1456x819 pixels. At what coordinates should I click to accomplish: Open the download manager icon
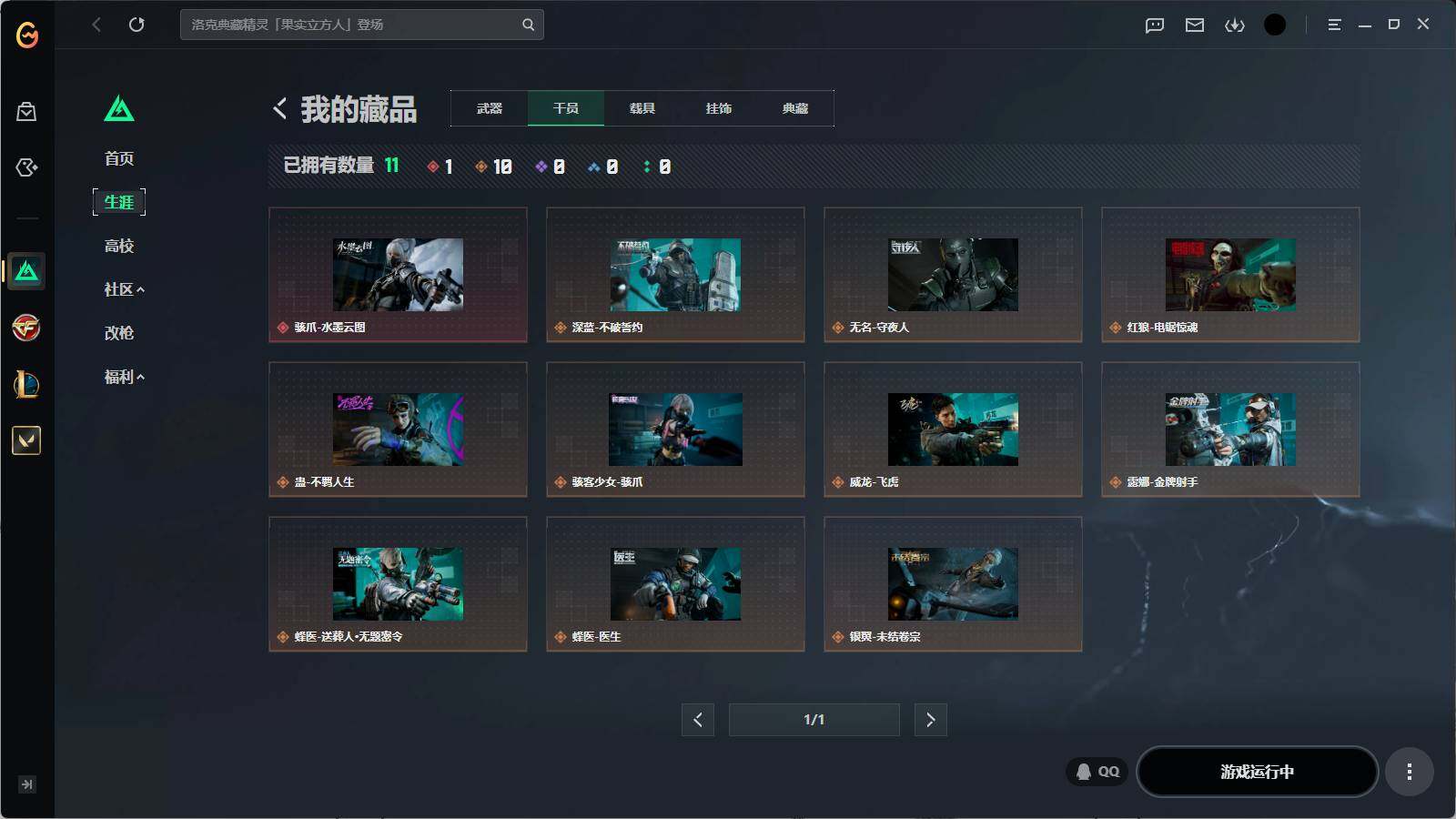tap(1235, 25)
